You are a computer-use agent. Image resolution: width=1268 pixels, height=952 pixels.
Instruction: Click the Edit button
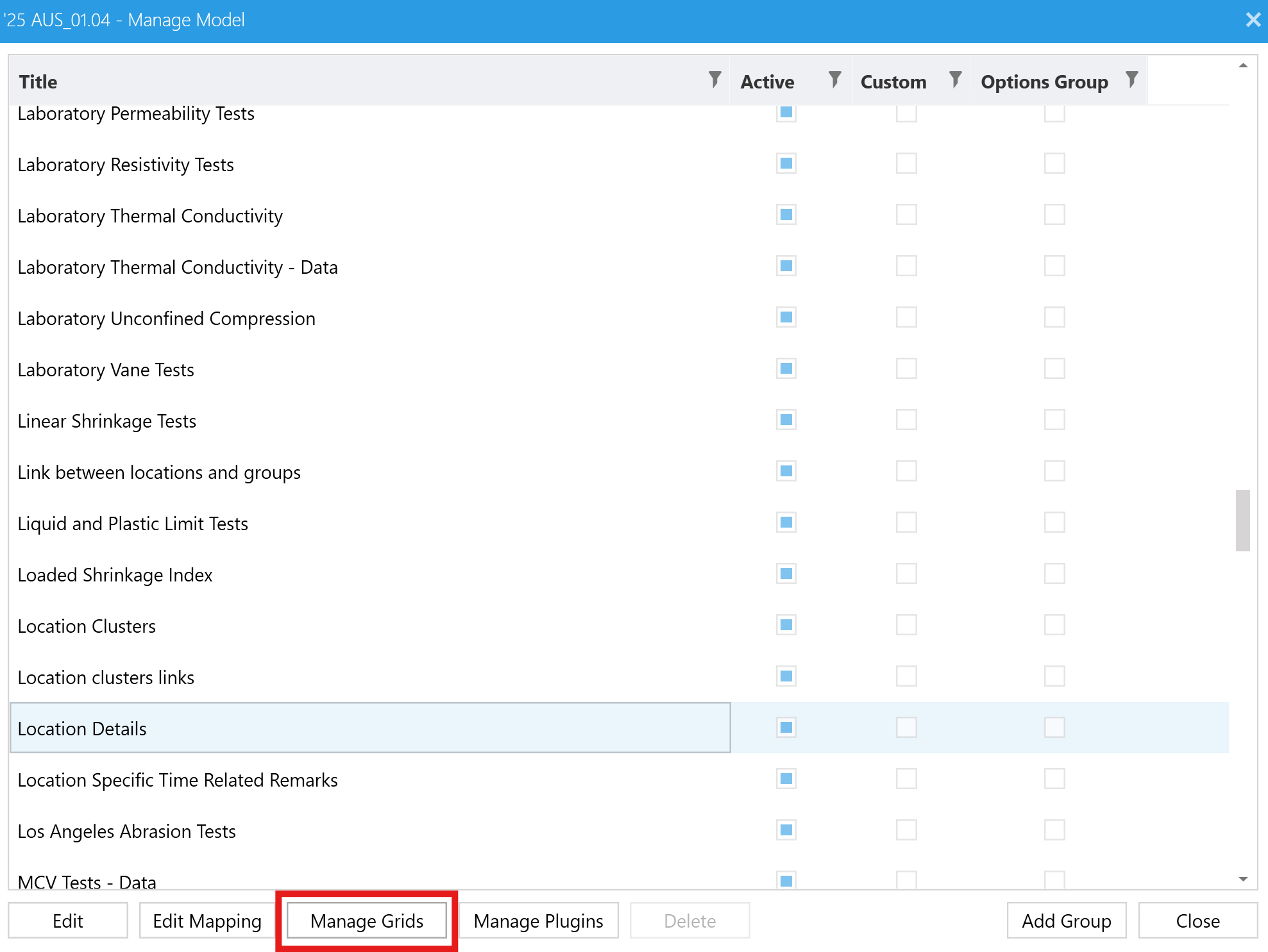(67, 921)
